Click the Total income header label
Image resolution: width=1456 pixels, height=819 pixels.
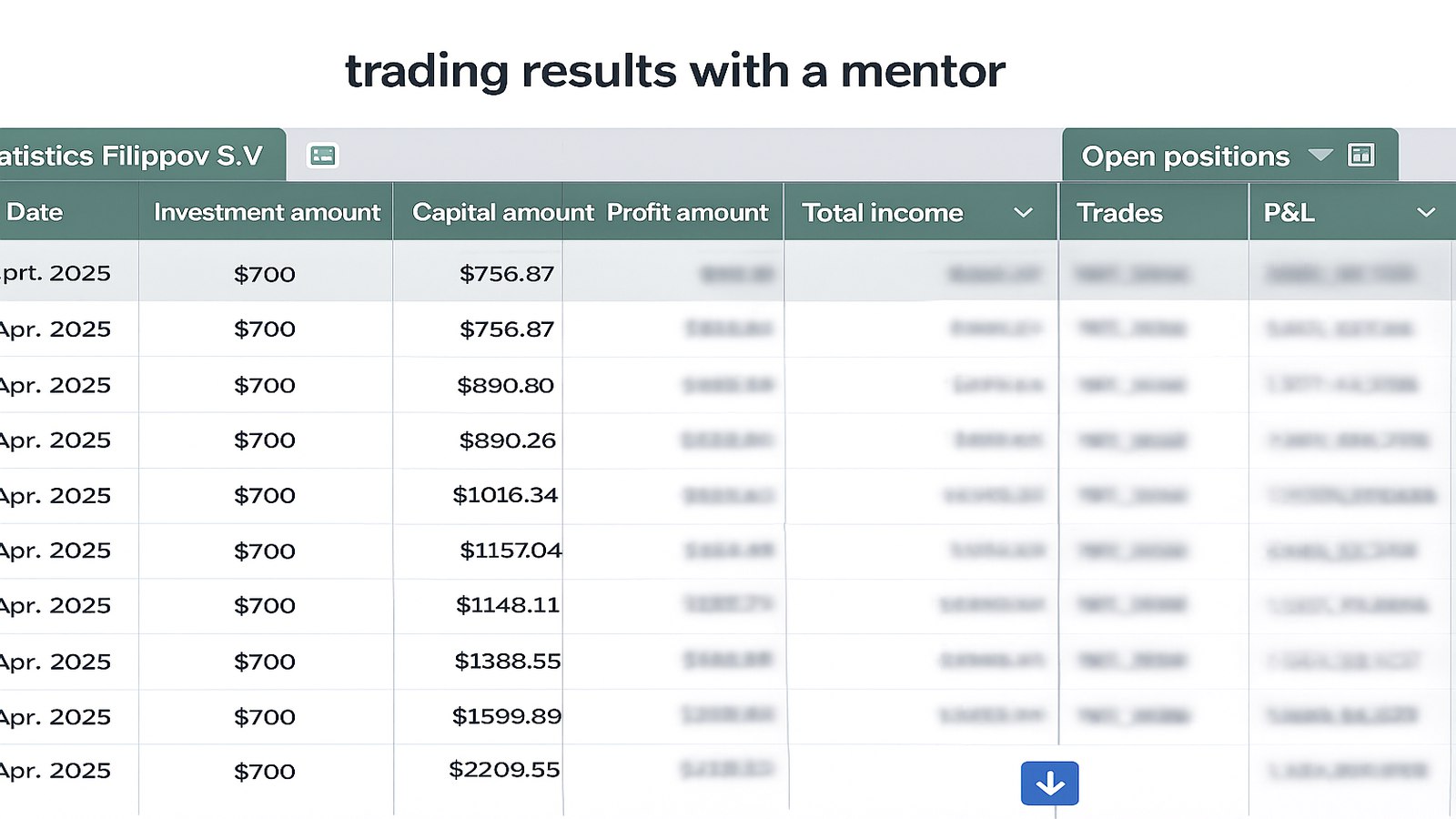click(x=882, y=213)
